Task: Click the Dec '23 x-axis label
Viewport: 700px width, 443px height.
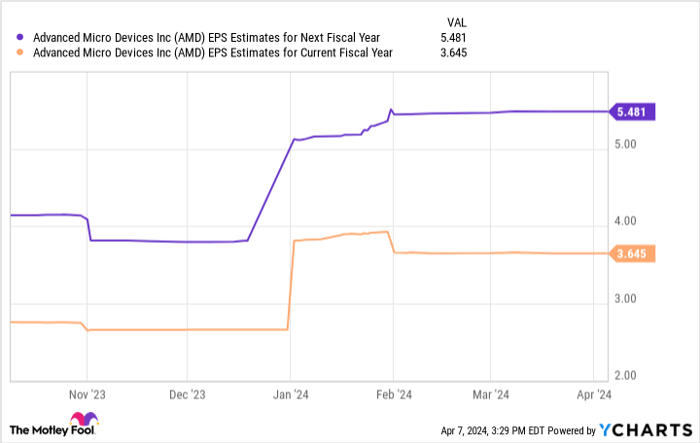Action: pos(187,394)
